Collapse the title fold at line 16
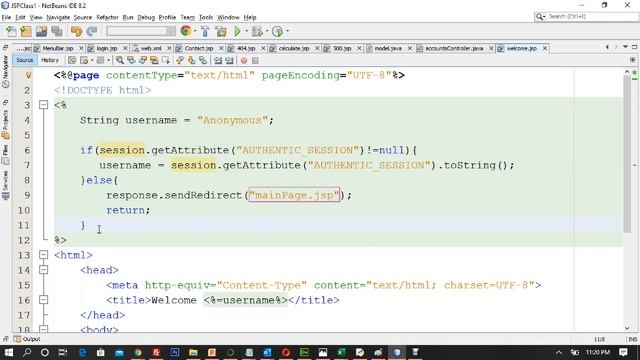The image size is (640, 360). 44,300
